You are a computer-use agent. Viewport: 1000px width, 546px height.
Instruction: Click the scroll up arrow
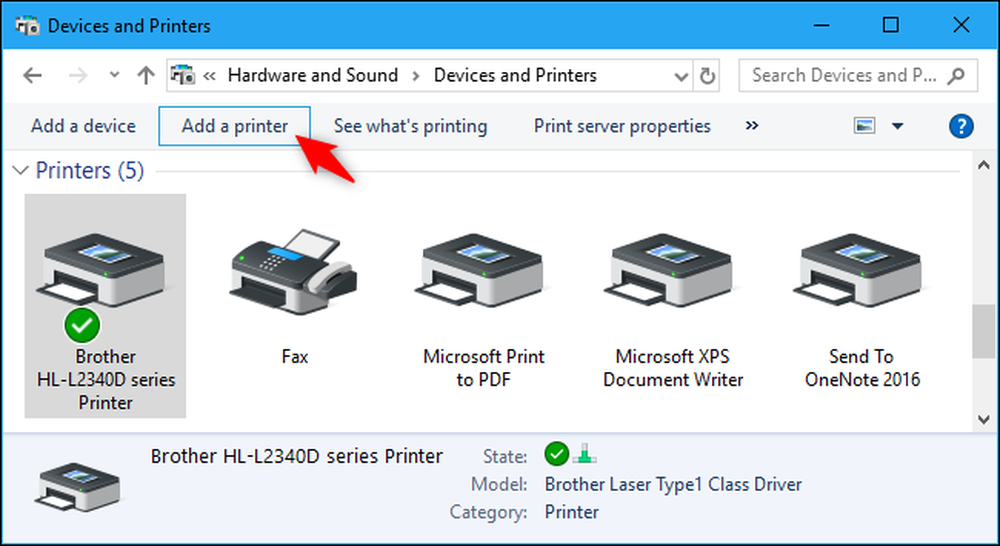click(x=983, y=165)
